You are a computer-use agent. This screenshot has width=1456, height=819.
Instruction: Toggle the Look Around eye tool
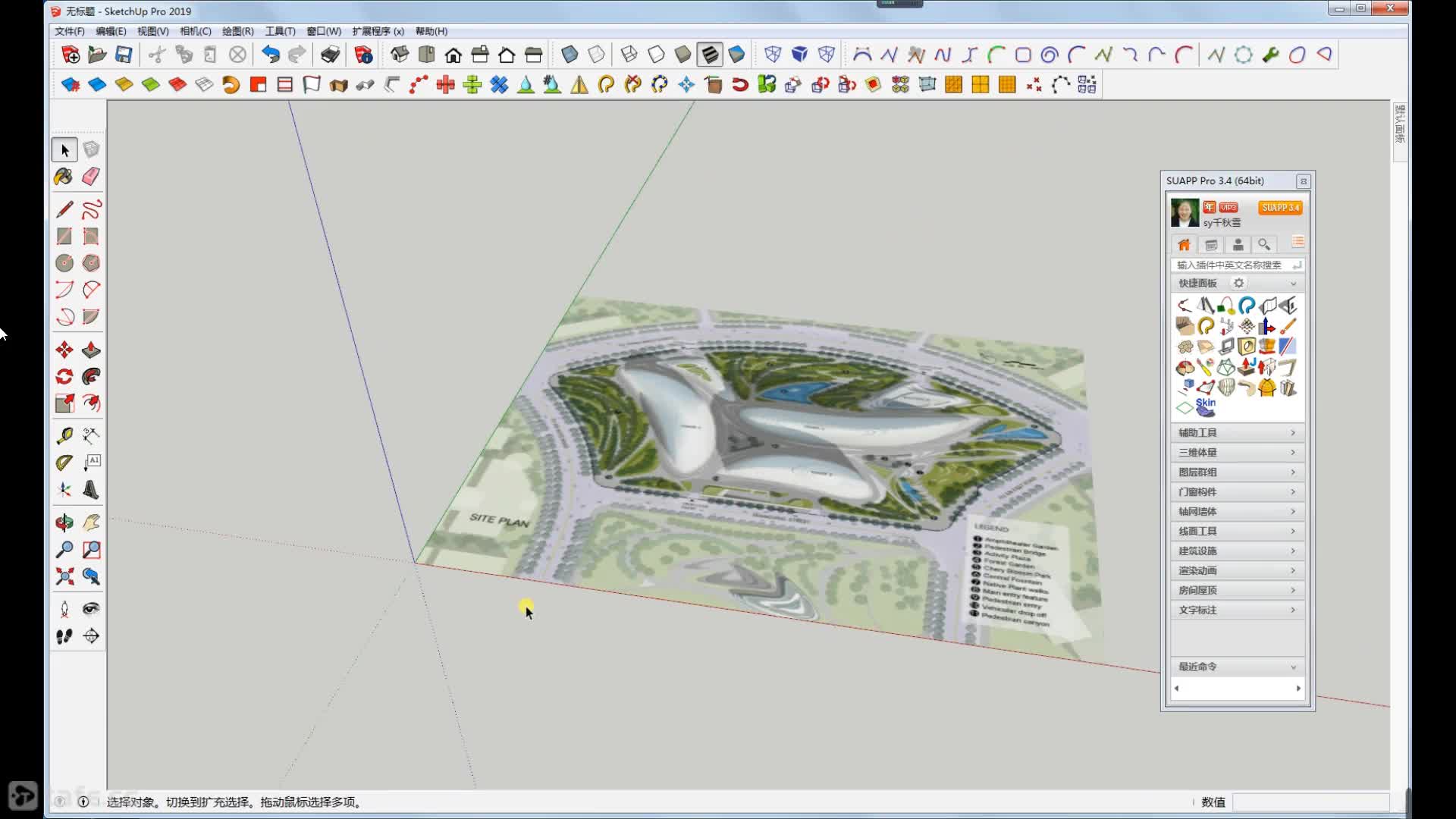pos(91,609)
